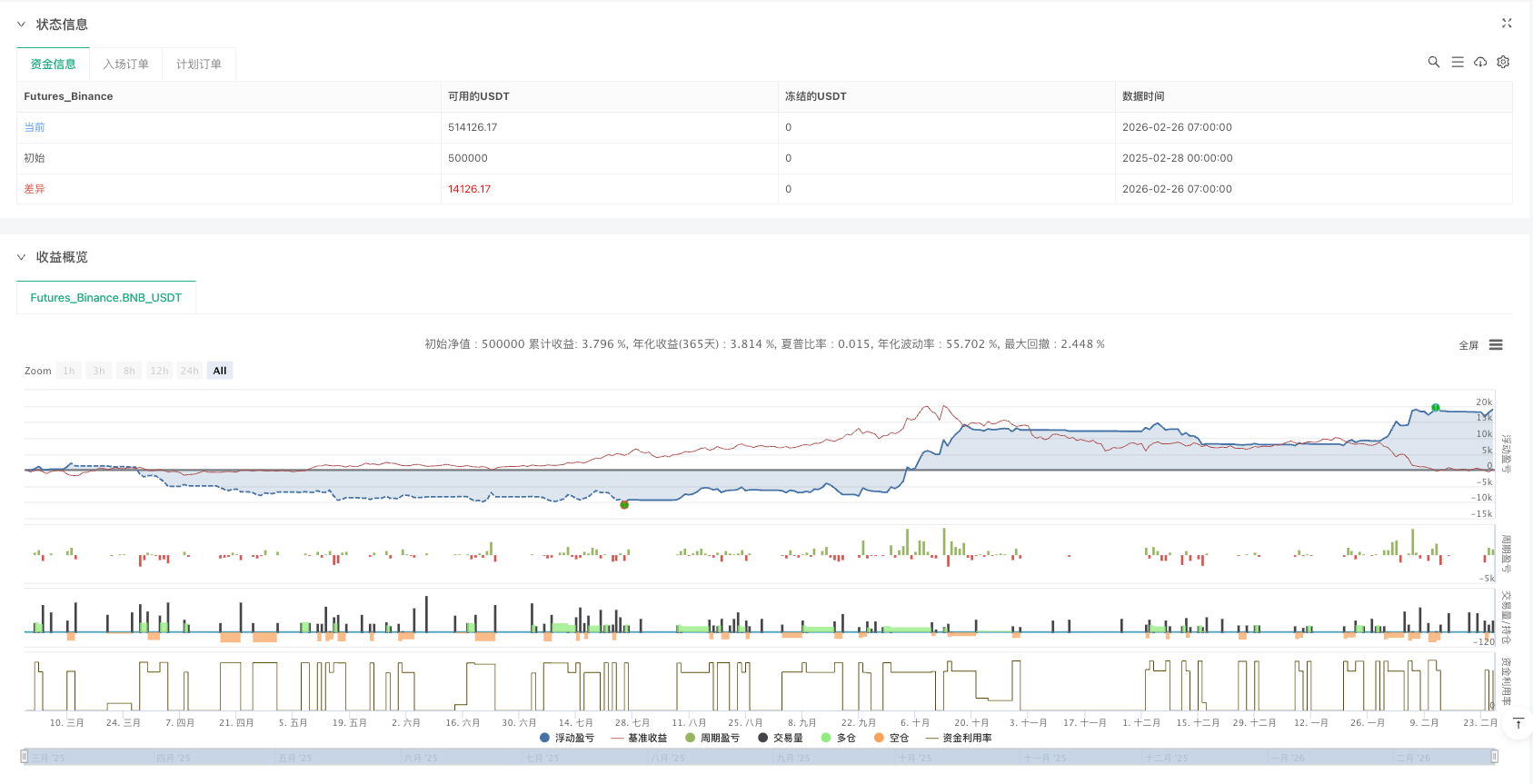The height and width of the screenshot is (784, 1533).
Task: Switch to the 计划订单 tab
Action: click(x=198, y=65)
